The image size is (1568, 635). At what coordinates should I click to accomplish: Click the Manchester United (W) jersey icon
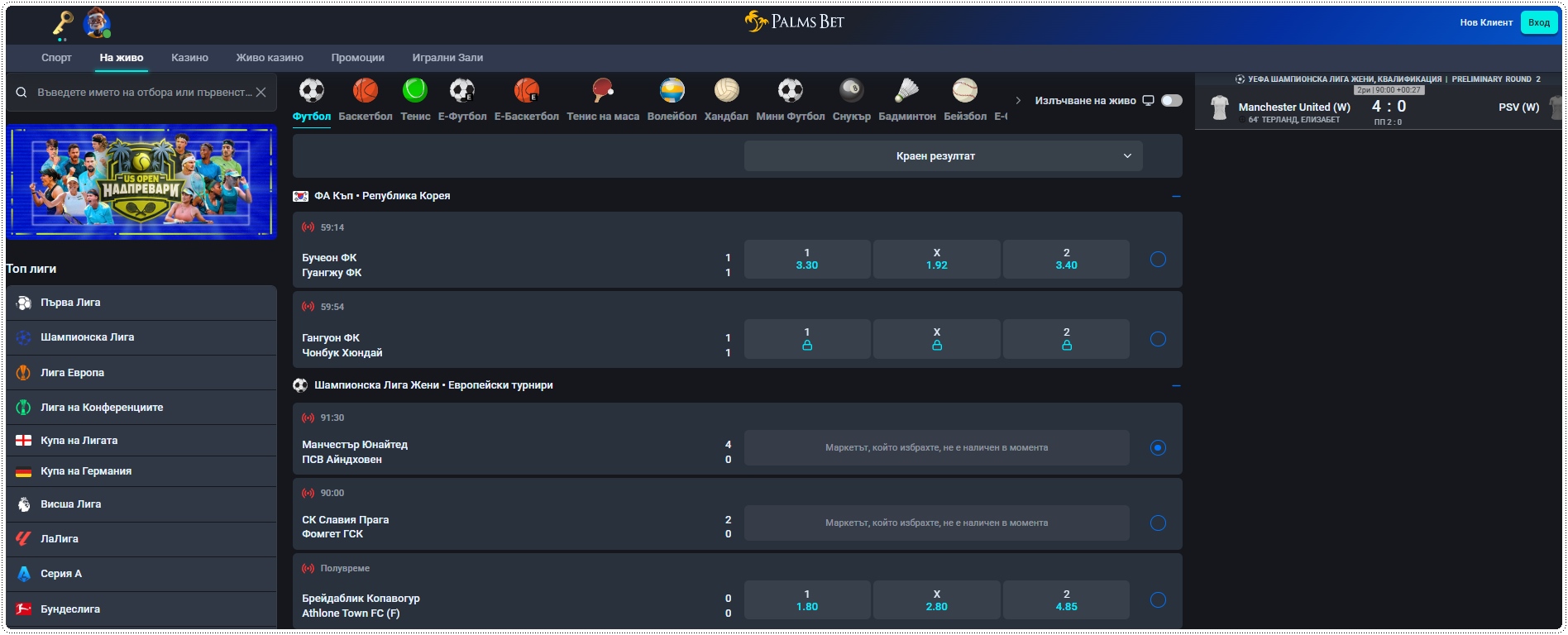(1219, 107)
